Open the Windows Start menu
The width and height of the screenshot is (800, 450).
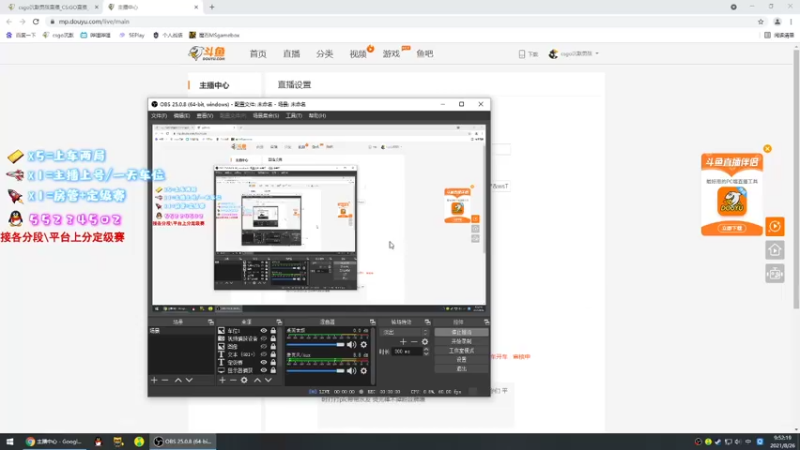point(9,442)
